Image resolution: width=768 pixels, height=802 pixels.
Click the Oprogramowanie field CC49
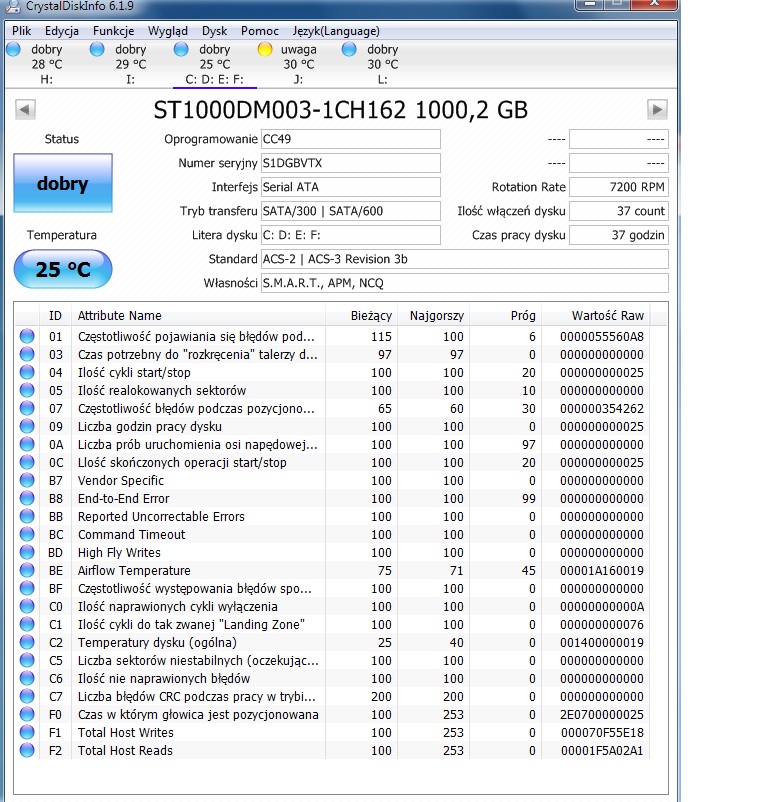[x=351, y=139]
